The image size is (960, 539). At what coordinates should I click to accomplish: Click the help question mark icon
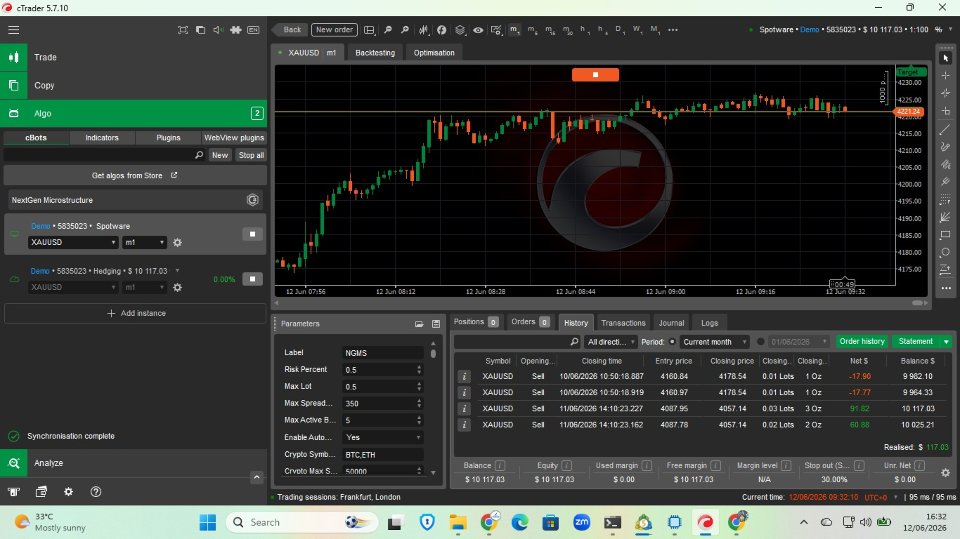(96, 491)
